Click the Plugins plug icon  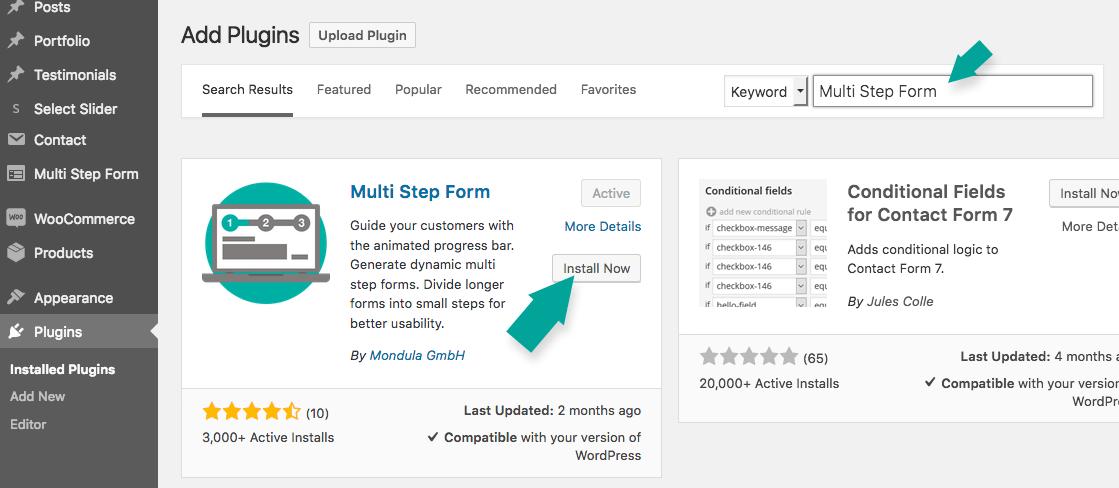(x=16, y=332)
